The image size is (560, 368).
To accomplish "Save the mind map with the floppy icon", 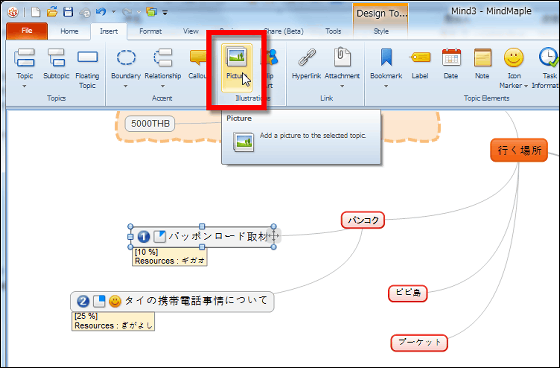I will coord(68,12).
